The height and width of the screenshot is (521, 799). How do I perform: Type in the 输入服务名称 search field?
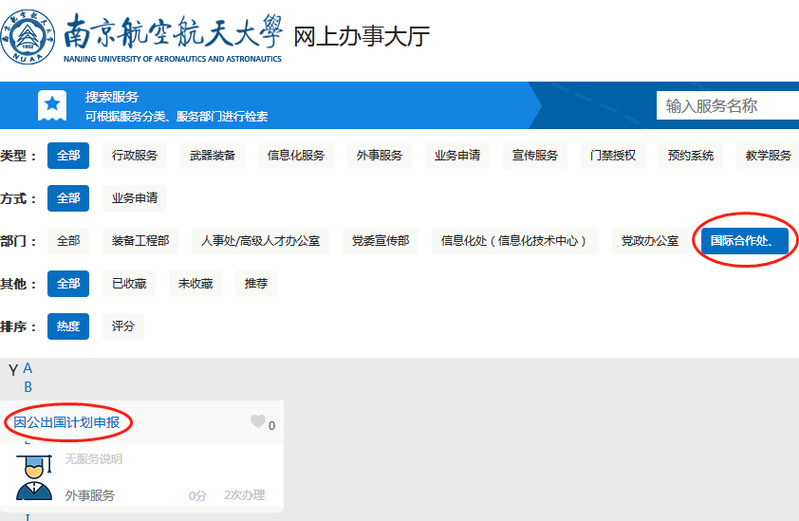tap(727, 106)
